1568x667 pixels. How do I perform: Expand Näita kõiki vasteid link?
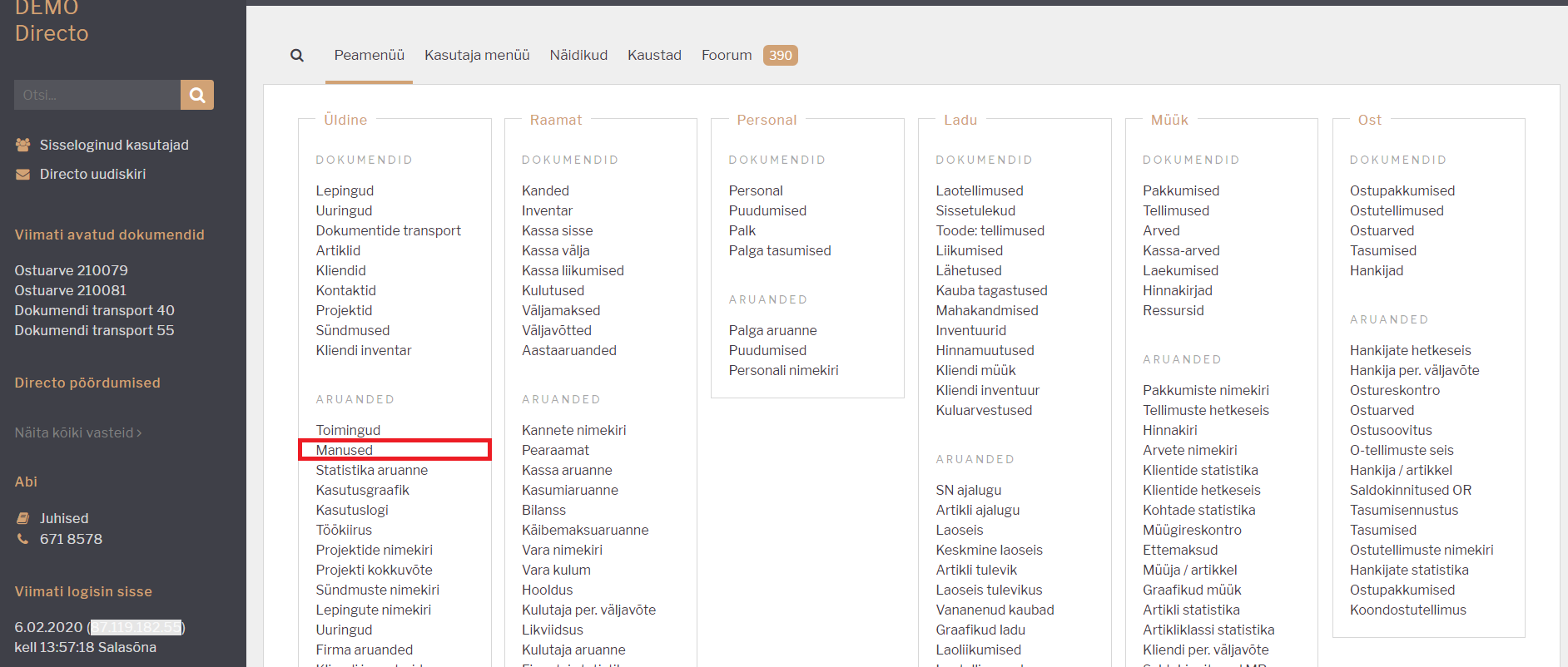coord(77,432)
